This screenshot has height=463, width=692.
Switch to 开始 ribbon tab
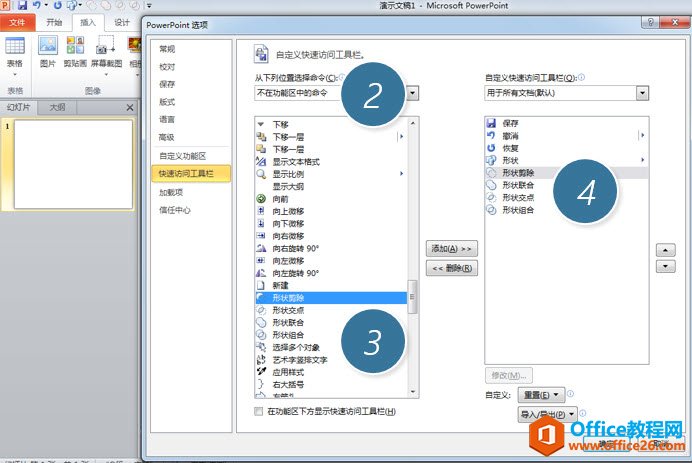click(54, 23)
